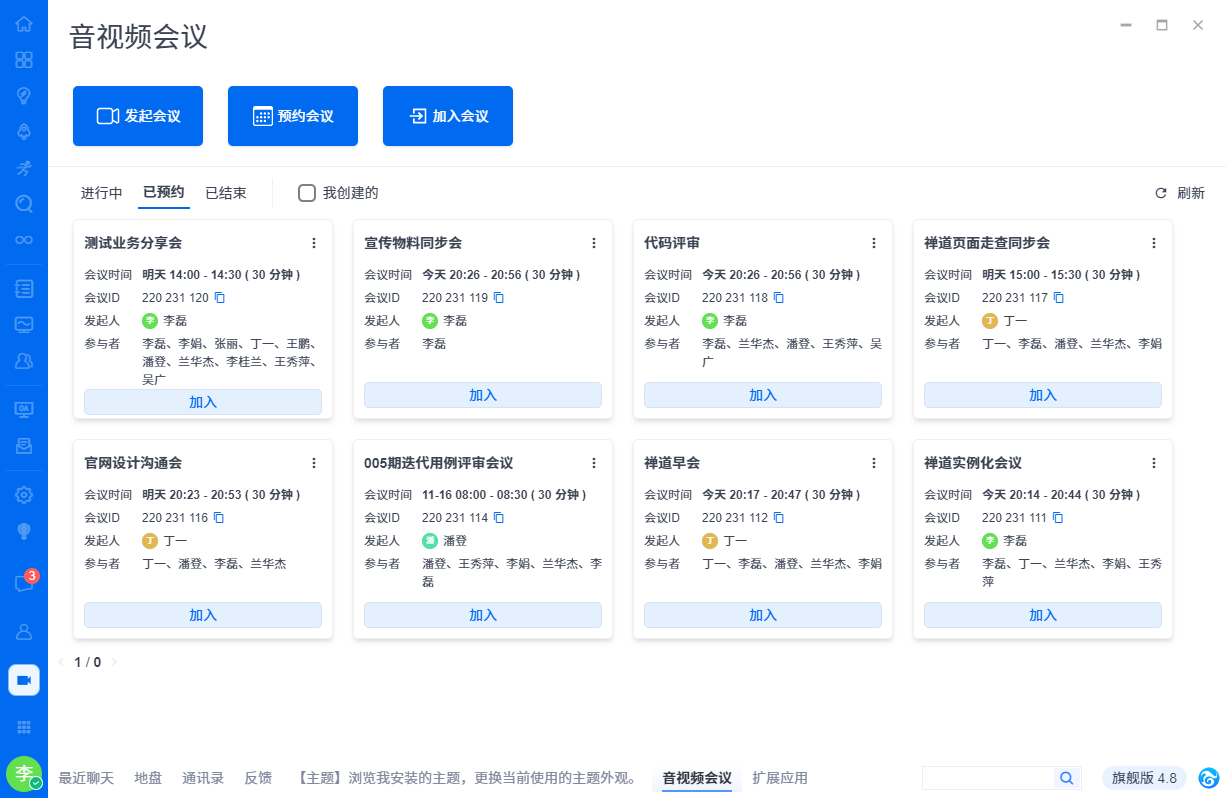Viewport: 1226px width, 798px height.
Task: Open the apps grid icon in sidebar
Action: coord(24,727)
